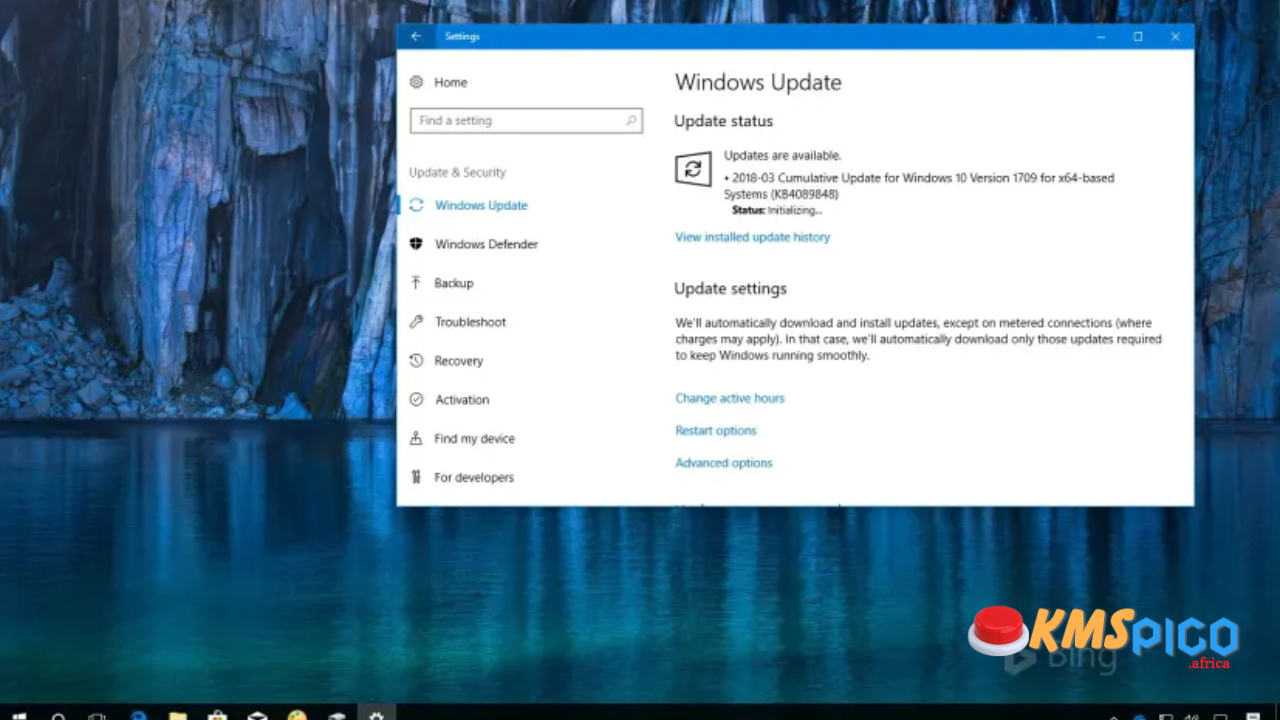Click the magnifier icon in the search box
The image size is (1280, 720).
[x=631, y=120]
